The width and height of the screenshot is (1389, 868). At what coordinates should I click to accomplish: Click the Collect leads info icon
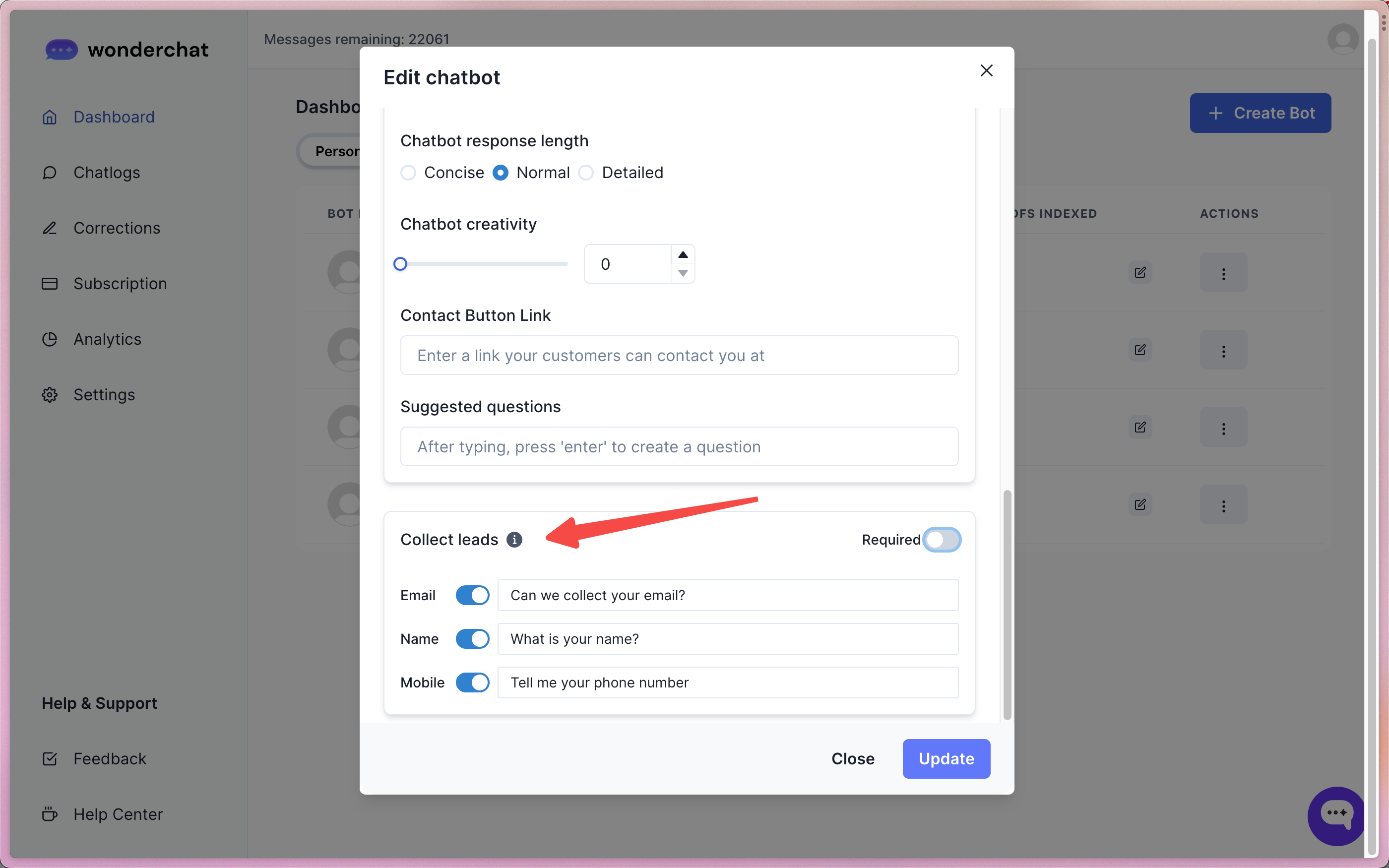(514, 540)
